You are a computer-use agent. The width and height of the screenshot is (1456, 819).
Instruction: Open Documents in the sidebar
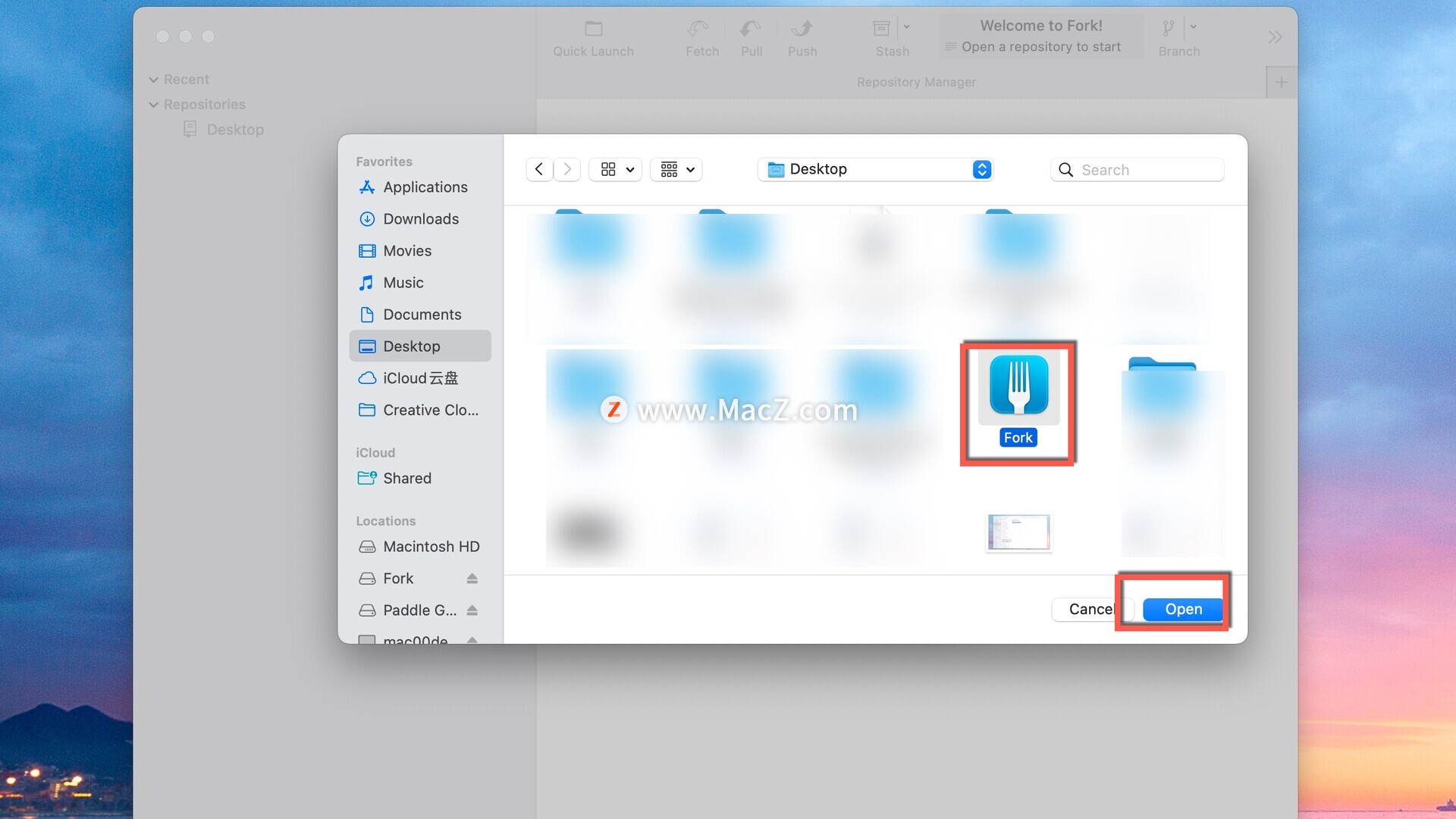coord(422,315)
